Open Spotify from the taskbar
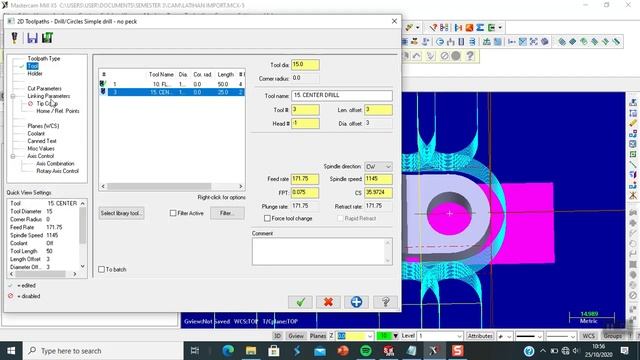The width and height of the screenshot is (640, 360). click(x=366, y=351)
